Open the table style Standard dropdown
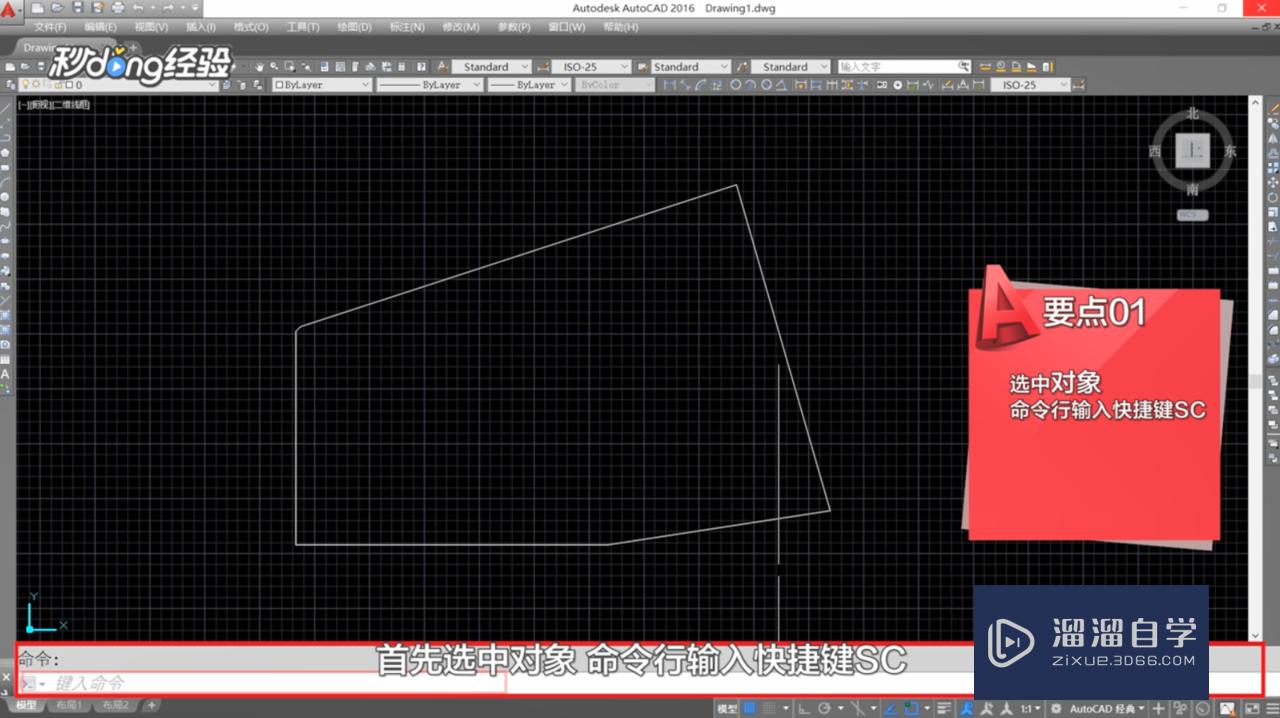1280x718 pixels. 691,67
